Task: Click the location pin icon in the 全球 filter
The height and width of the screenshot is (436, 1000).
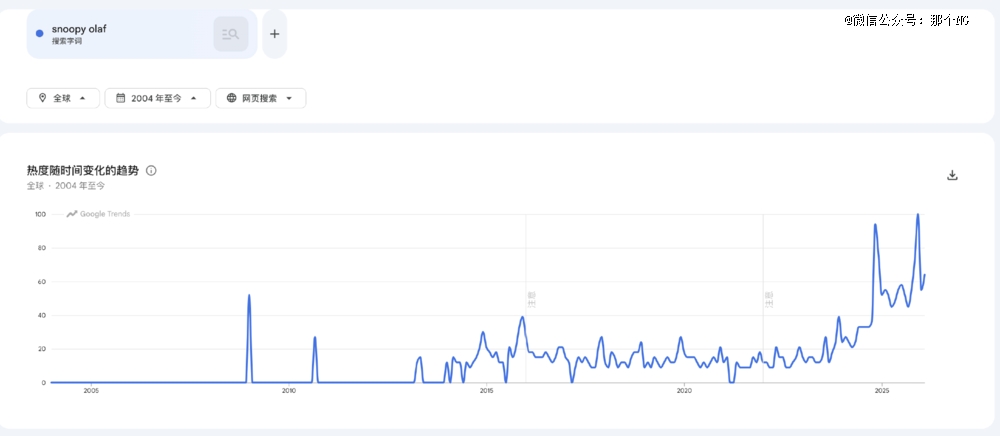Action: [x=42, y=98]
